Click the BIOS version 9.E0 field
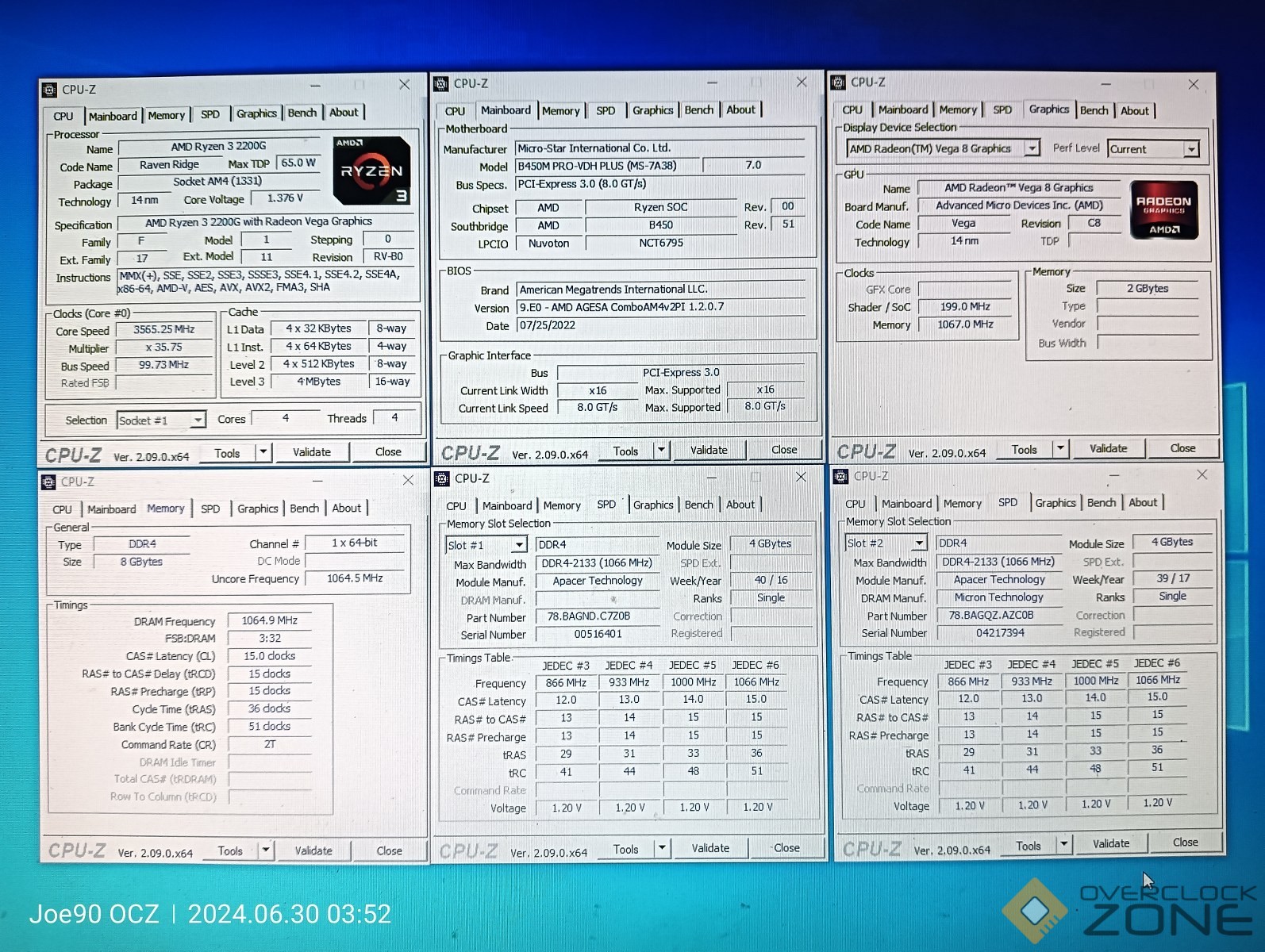 click(x=660, y=307)
